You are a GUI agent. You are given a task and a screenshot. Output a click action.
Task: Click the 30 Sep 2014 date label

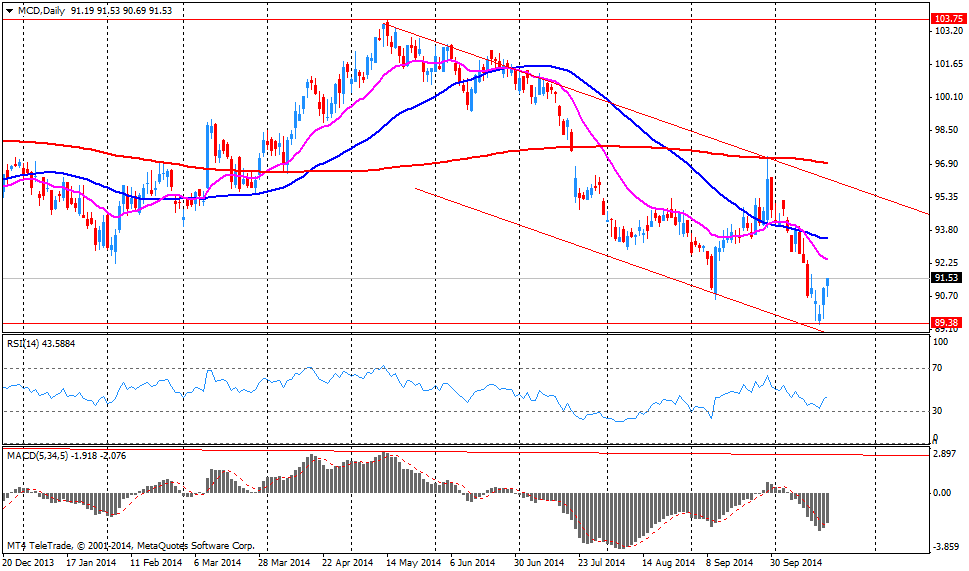pyautogui.click(x=797, y=563)
